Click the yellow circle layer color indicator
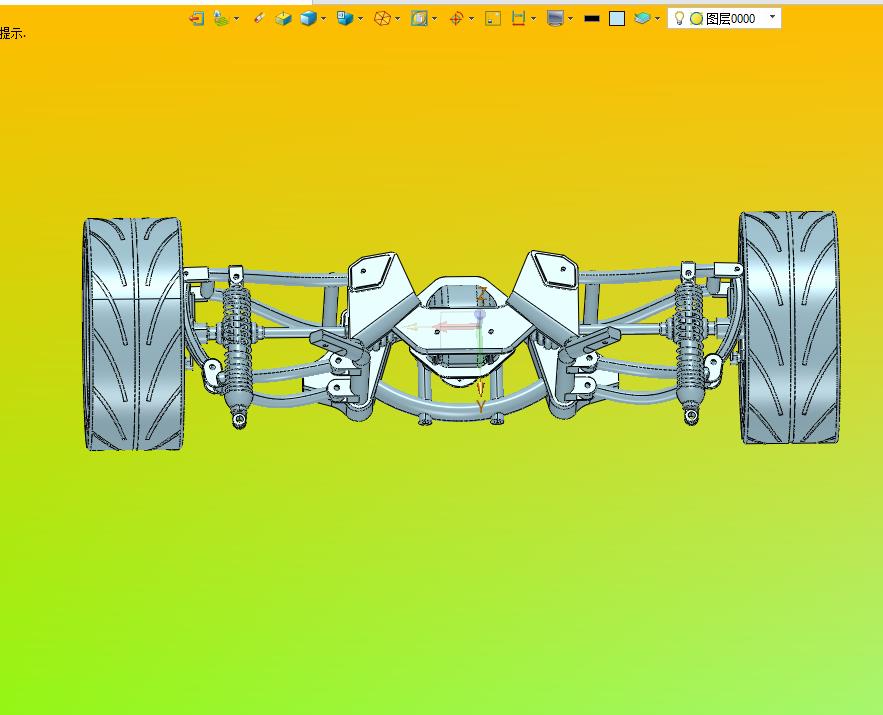883x715 pixels. point(697,19)
